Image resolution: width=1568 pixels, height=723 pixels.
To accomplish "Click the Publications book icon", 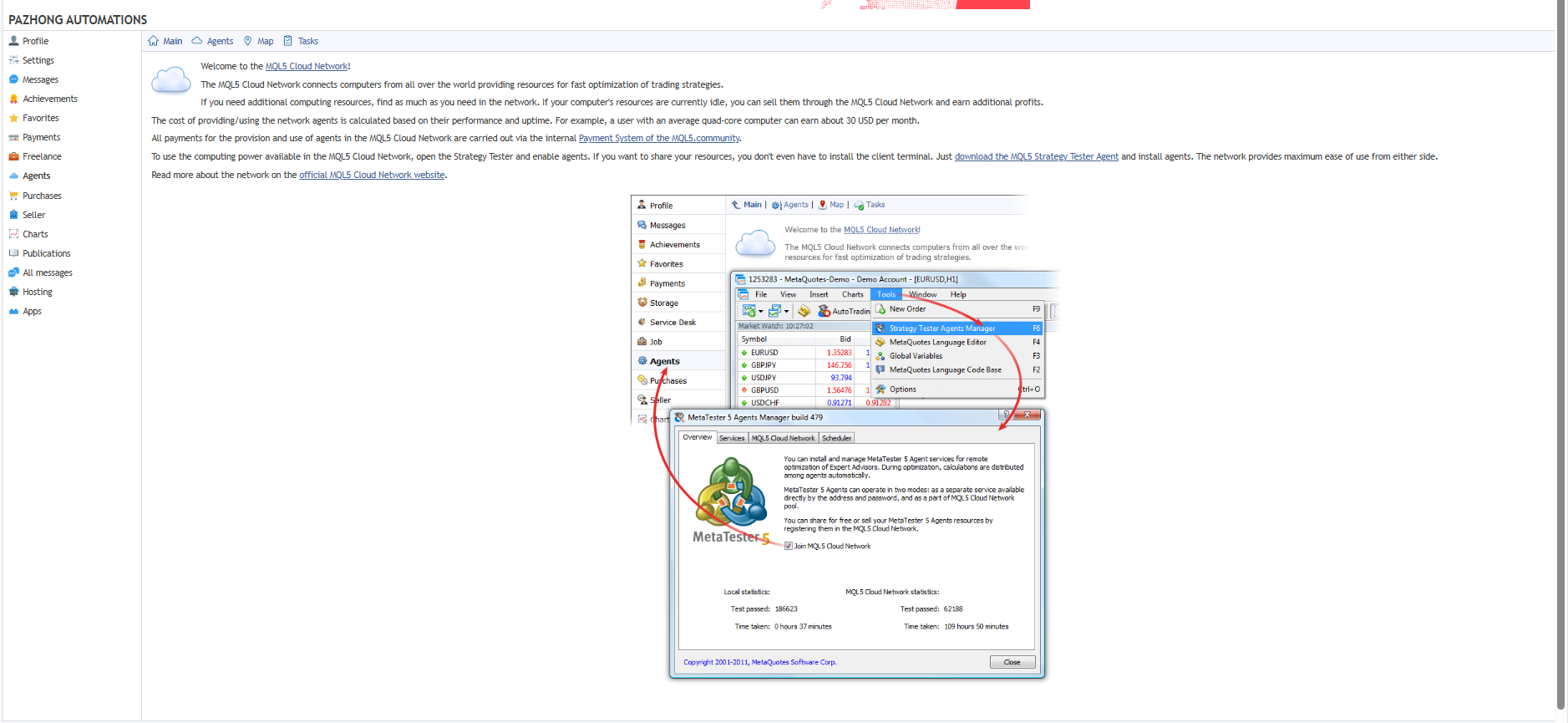I will point(13,253).
